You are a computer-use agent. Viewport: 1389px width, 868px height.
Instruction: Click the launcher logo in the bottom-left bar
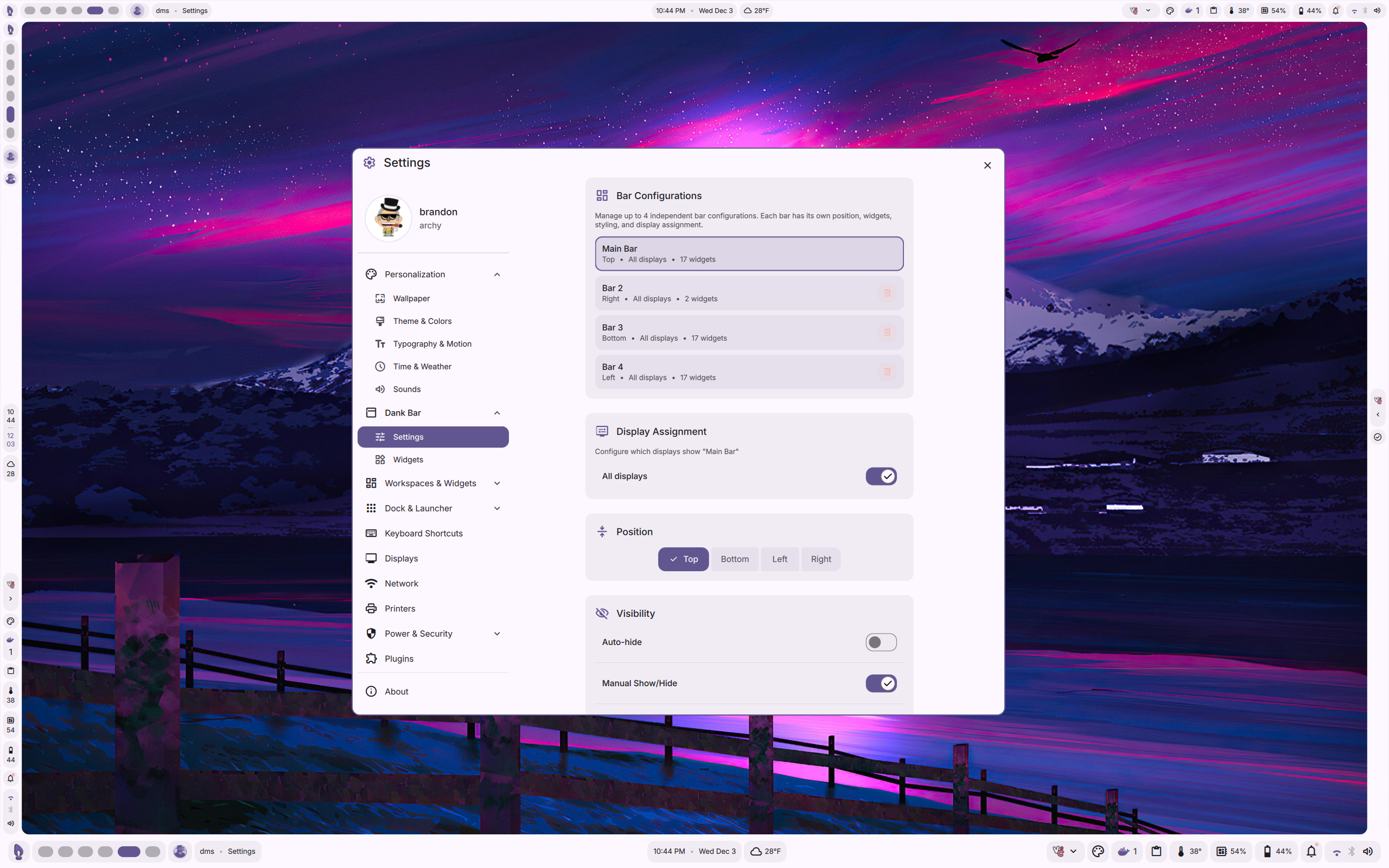point(18,851)
